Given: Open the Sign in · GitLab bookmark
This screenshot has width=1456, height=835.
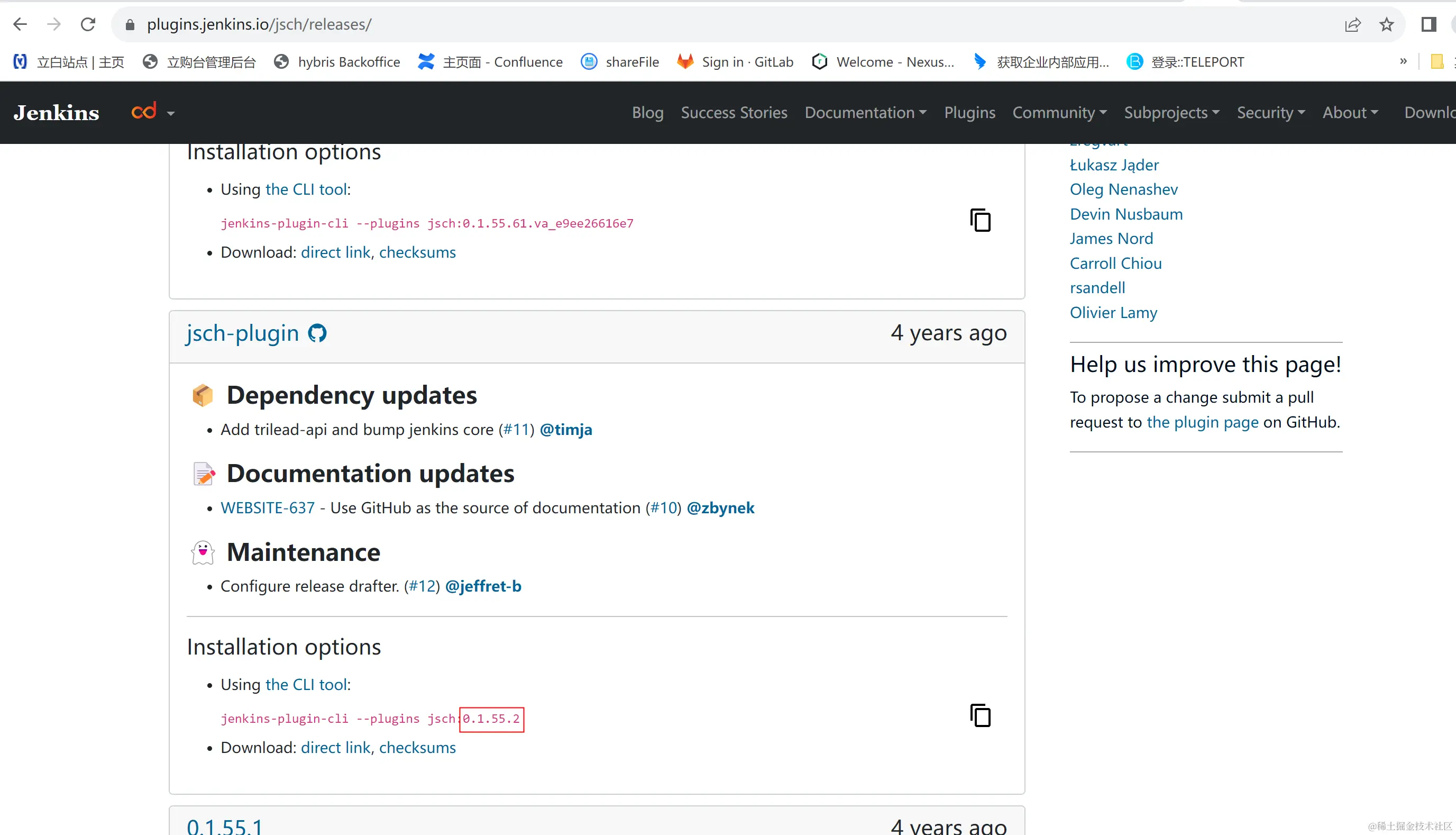Looking at the screenshot, I should click(735, 62).
